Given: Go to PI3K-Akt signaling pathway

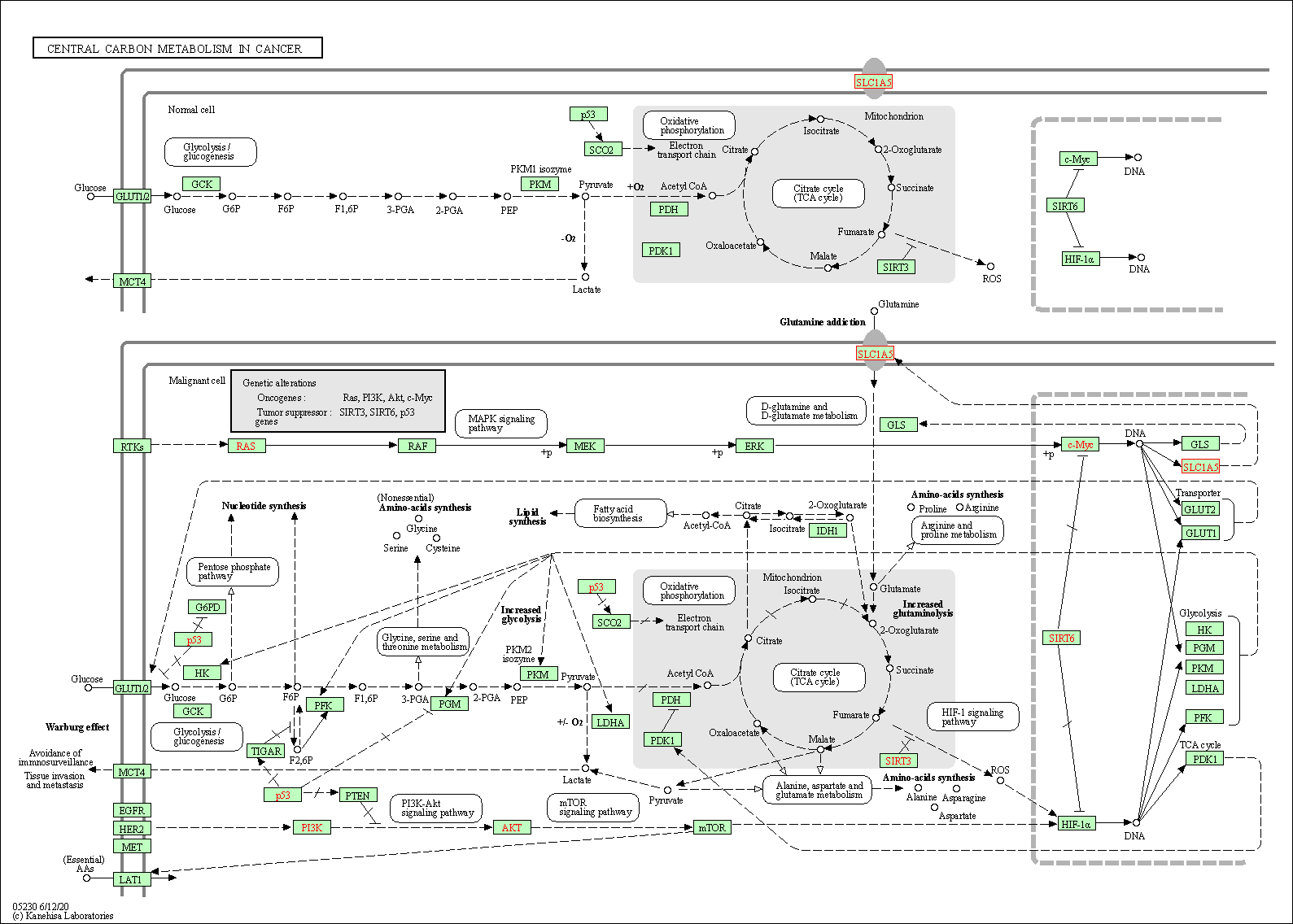Looking at the screenshot, I should click(437, 808).
